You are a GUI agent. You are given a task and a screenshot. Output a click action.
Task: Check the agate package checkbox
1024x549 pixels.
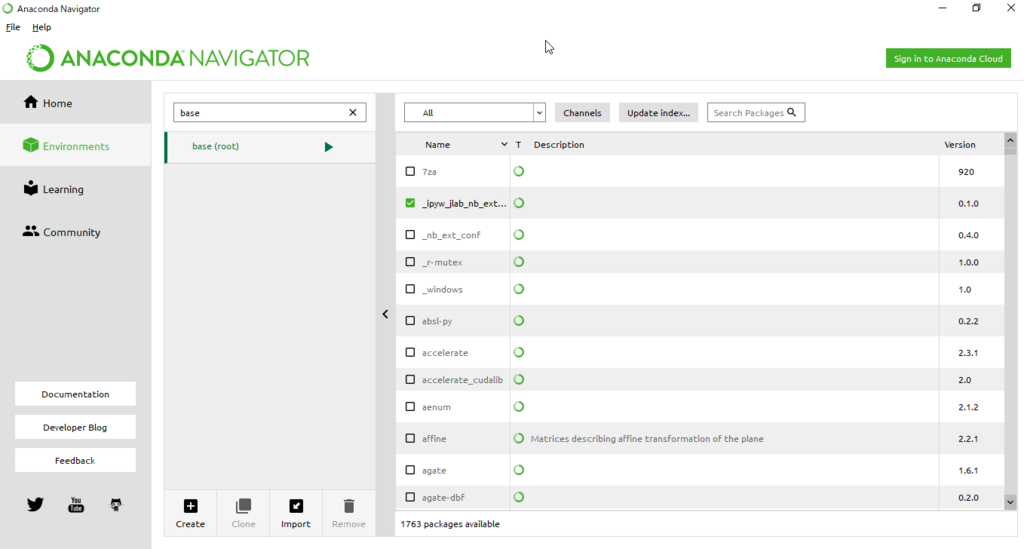[410, 470]
